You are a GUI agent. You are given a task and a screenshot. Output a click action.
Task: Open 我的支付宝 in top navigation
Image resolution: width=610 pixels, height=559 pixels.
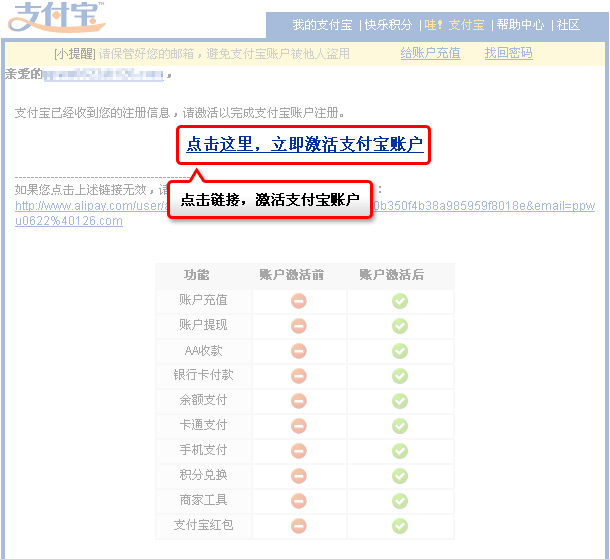322,25
